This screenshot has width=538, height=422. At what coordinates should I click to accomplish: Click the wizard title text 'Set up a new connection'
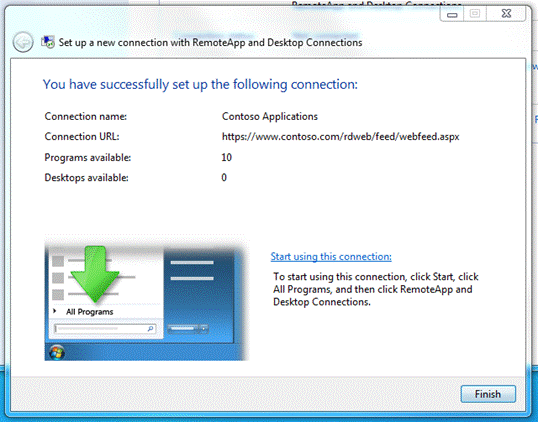tap(210, 43)
